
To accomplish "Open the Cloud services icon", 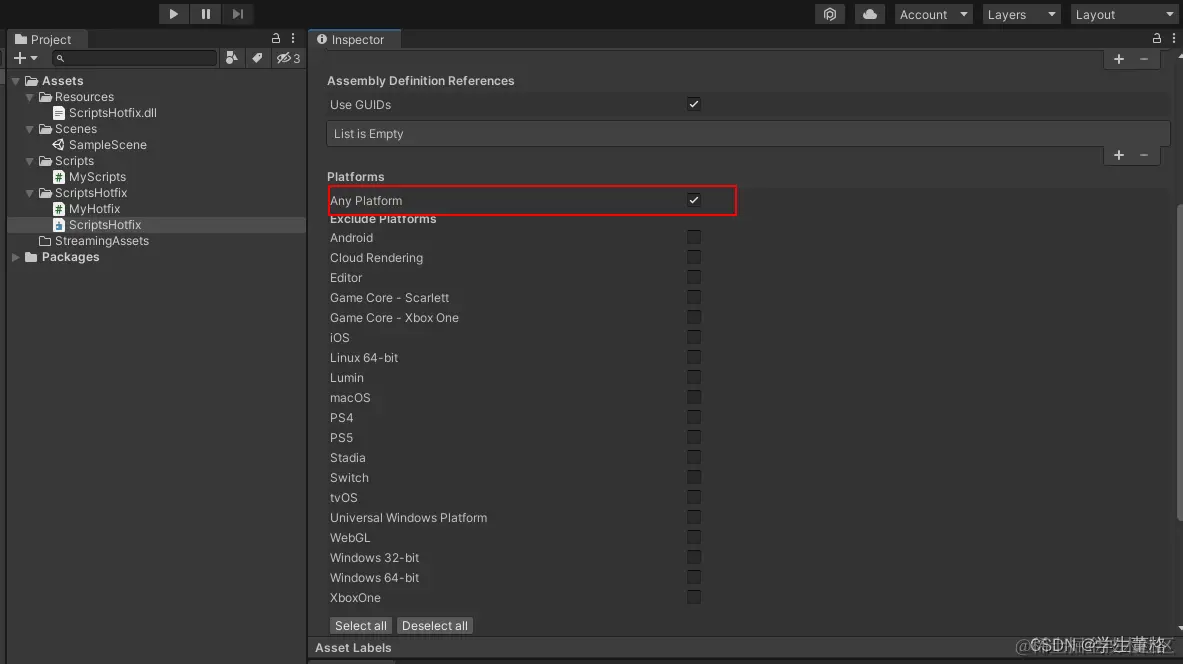I will coord(870,14).
